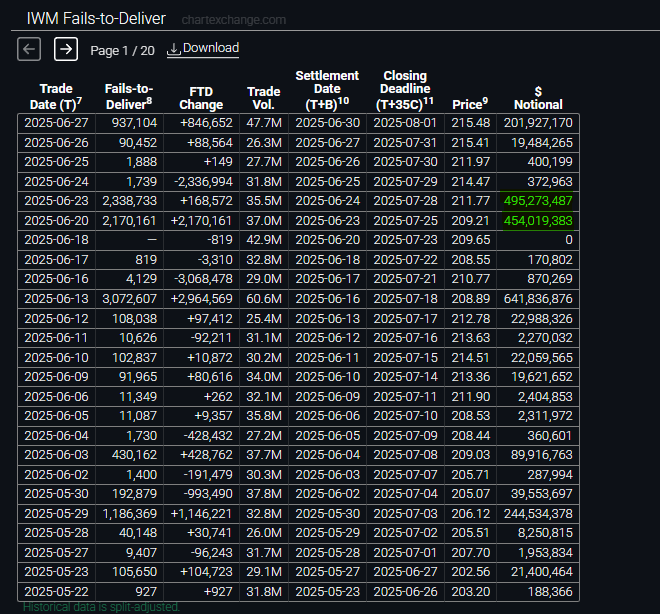
Task: Select trade date 2025-06-26
Action: click(x=56, y=143)
